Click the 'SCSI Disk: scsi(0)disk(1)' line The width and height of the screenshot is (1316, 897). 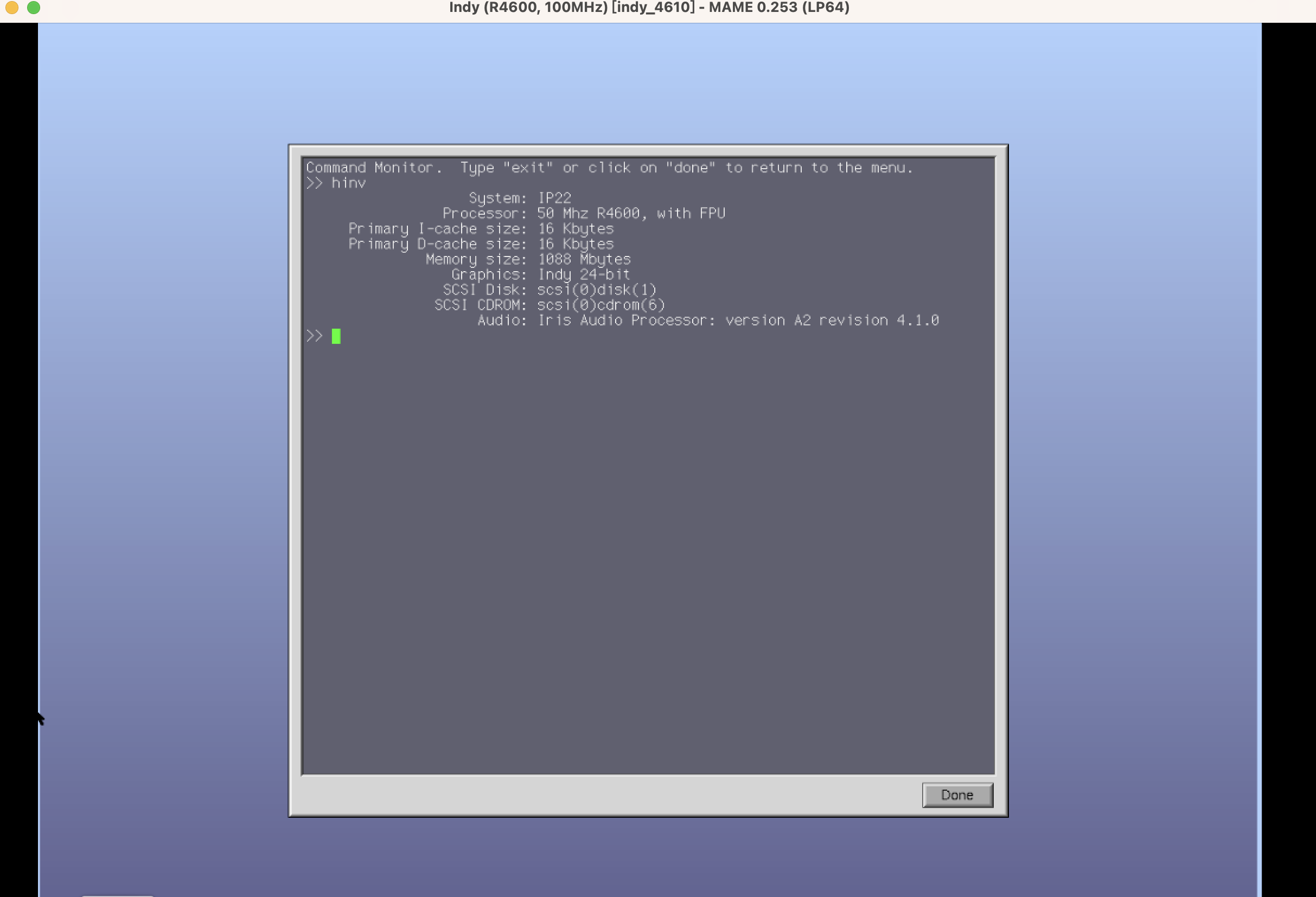click(x=550, y=290)
